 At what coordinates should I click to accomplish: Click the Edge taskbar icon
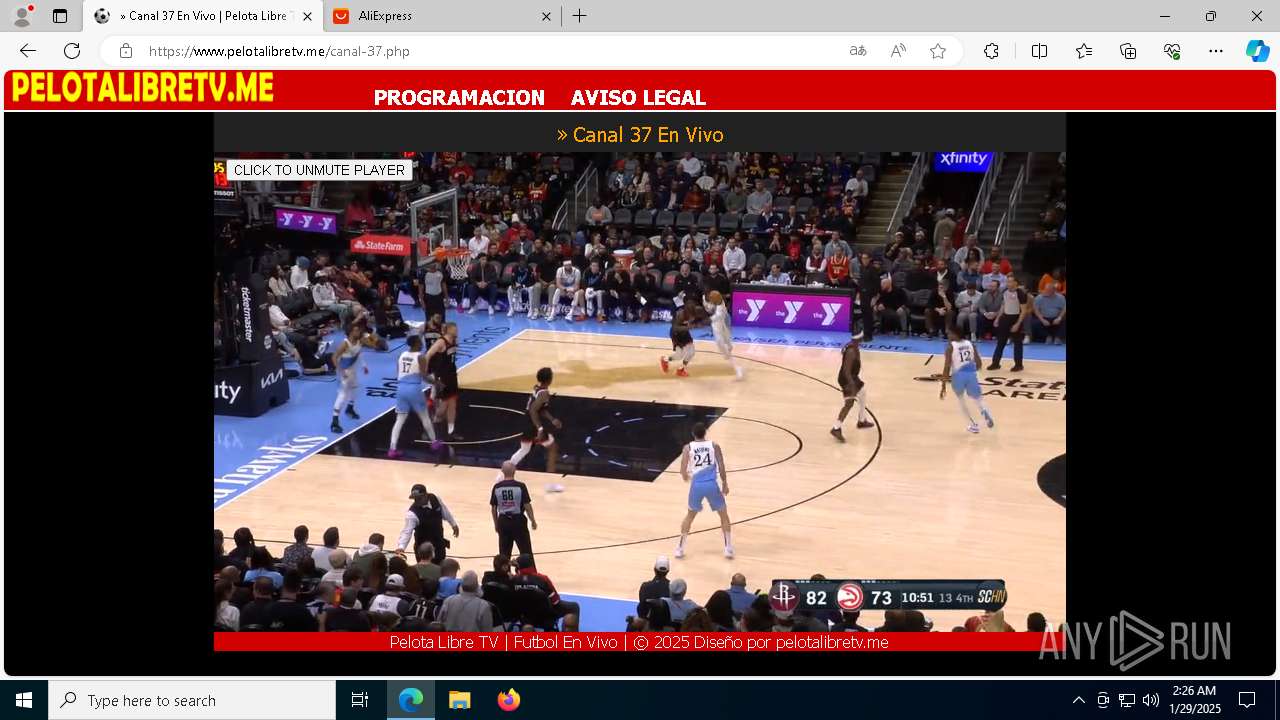click(x=411, y=700)
